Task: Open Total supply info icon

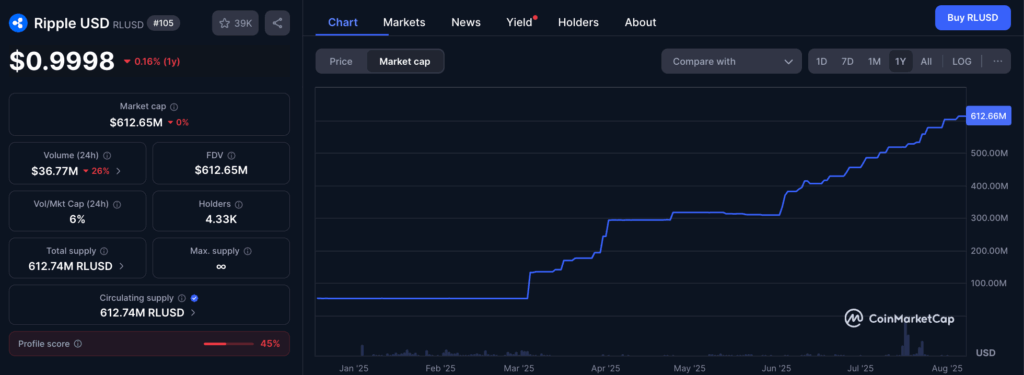Action: 104,251
